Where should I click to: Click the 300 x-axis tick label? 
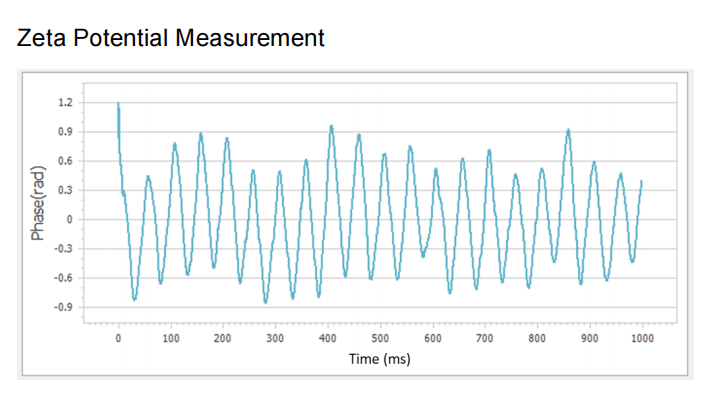pos(275,338)
